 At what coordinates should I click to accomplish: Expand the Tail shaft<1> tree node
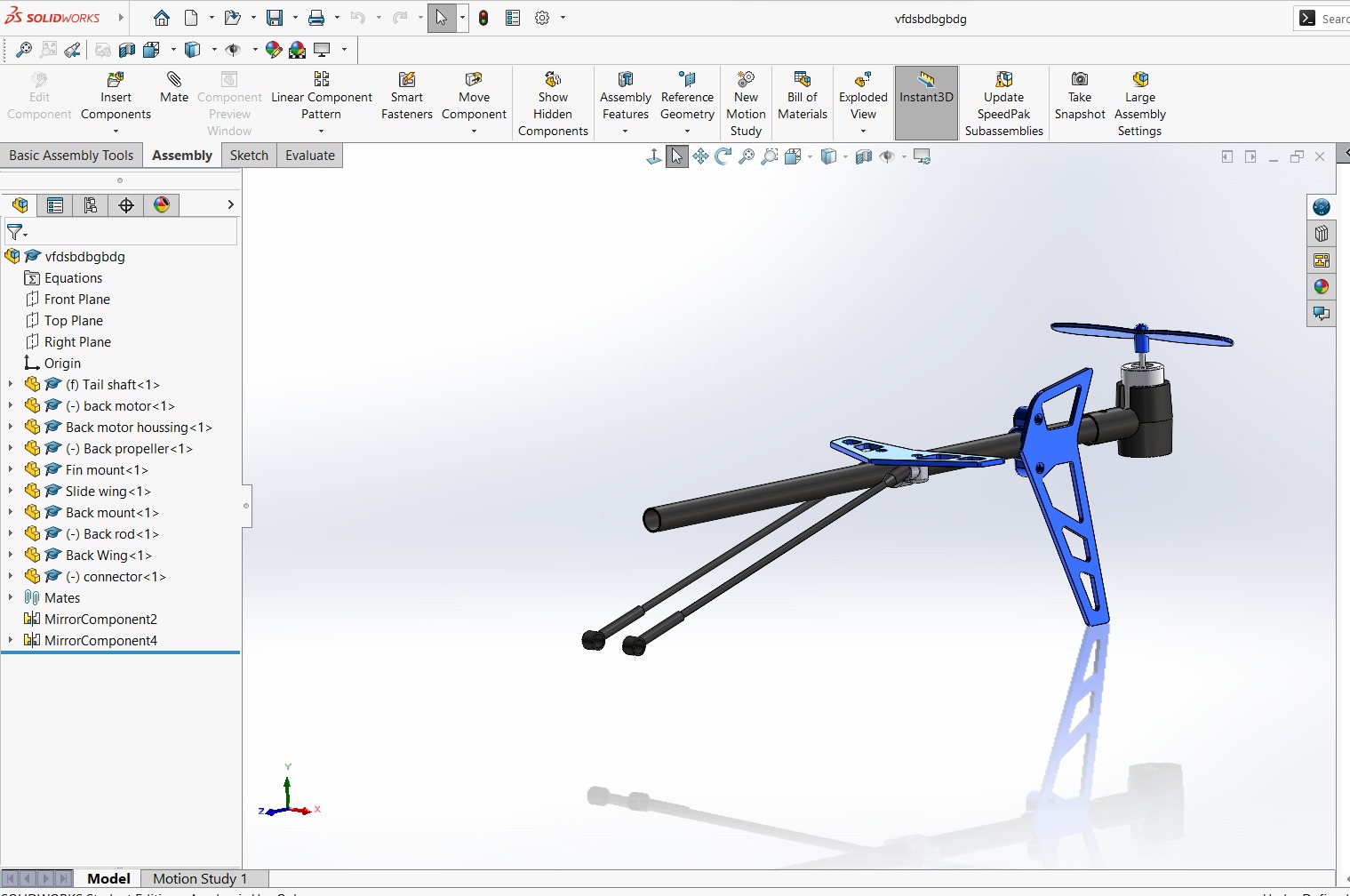(x=11, y=385)
